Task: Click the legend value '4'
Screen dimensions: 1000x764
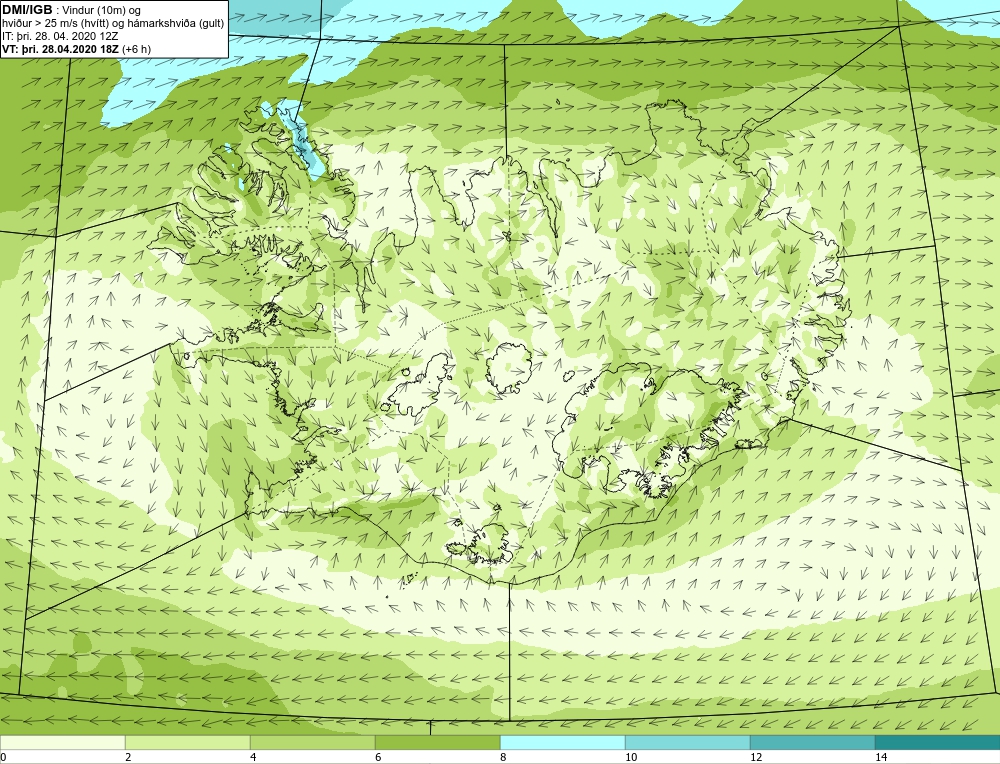Action: click(x=253, y=757)
